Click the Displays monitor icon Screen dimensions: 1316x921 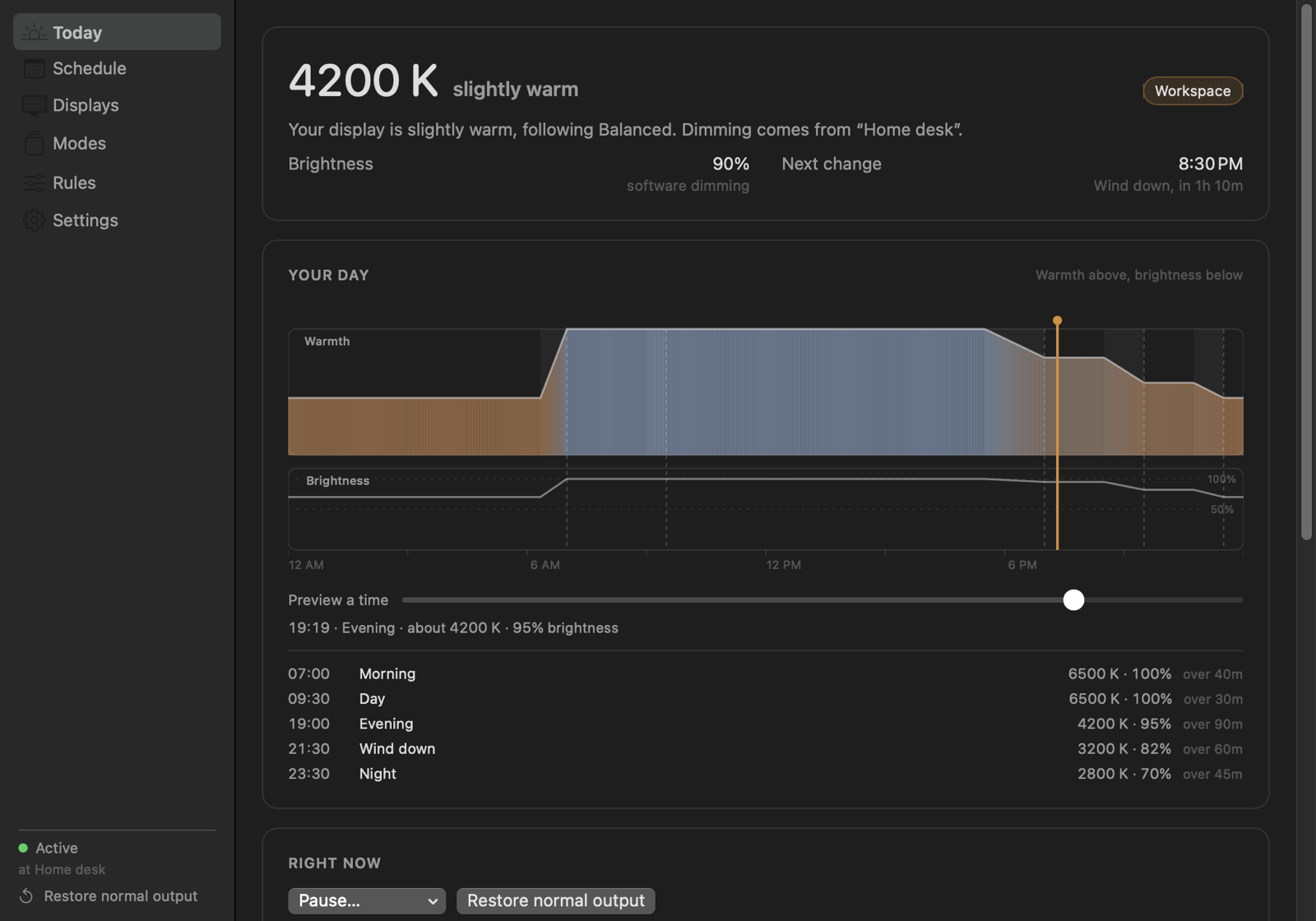pos(34,105)
